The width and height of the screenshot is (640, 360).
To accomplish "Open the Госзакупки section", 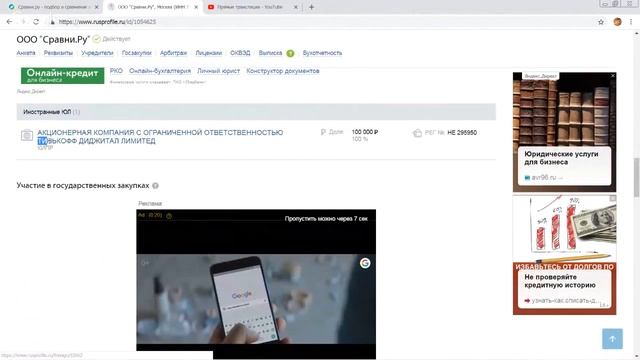I will [x=137, y=53].
